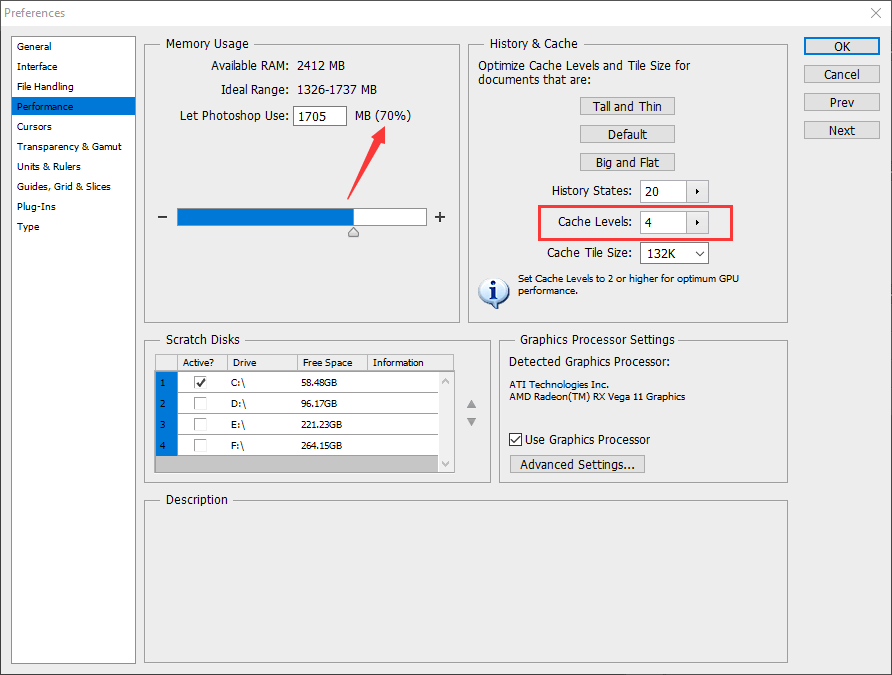Image resolution: width=892 pixels, height=675 pixels.
Task: Click the info icon about Cache Levels
Action: point(493,293)
